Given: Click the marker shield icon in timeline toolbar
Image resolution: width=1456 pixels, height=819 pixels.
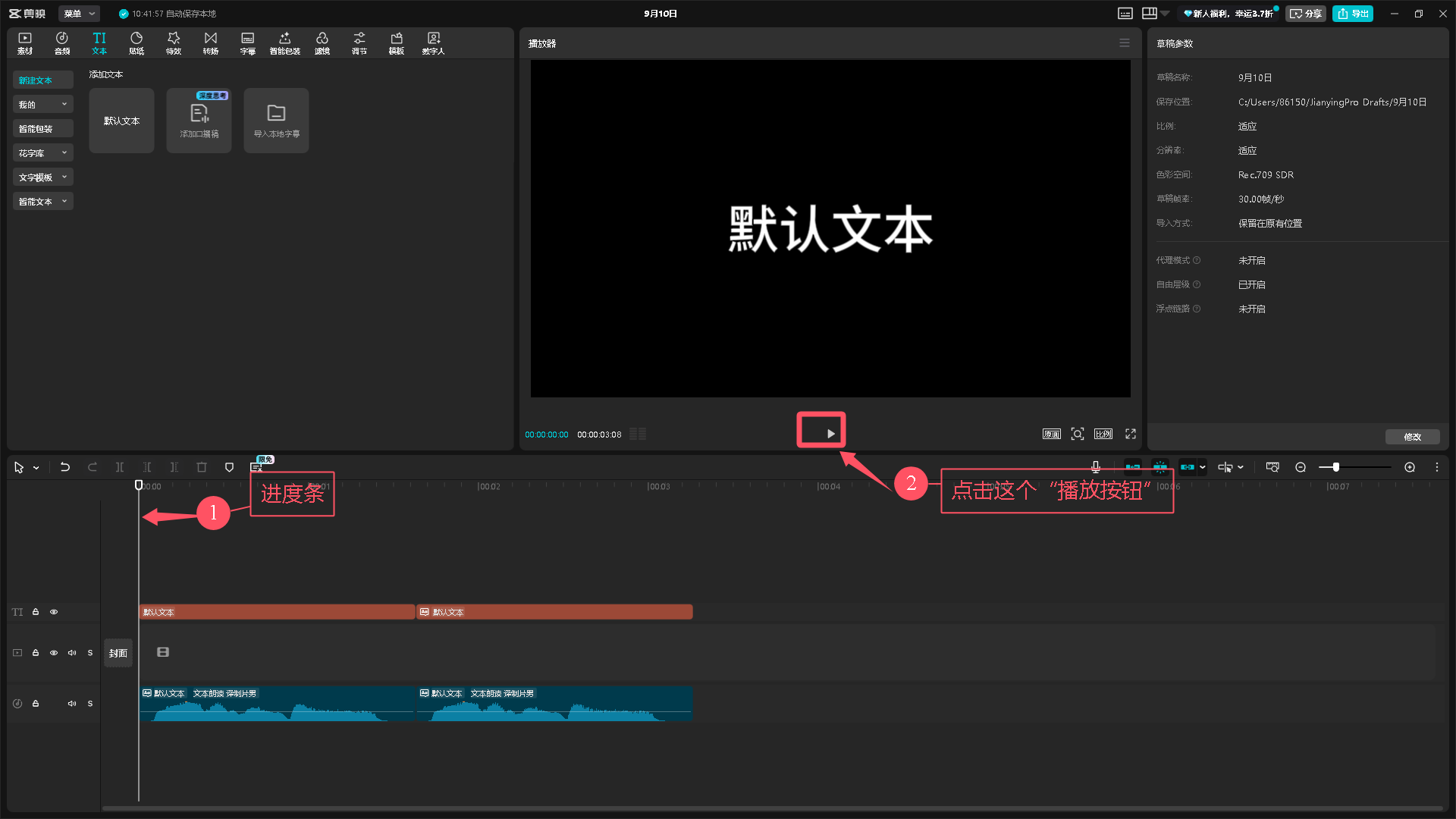Looking at the screenshot, I should click(x=229, y=467).
